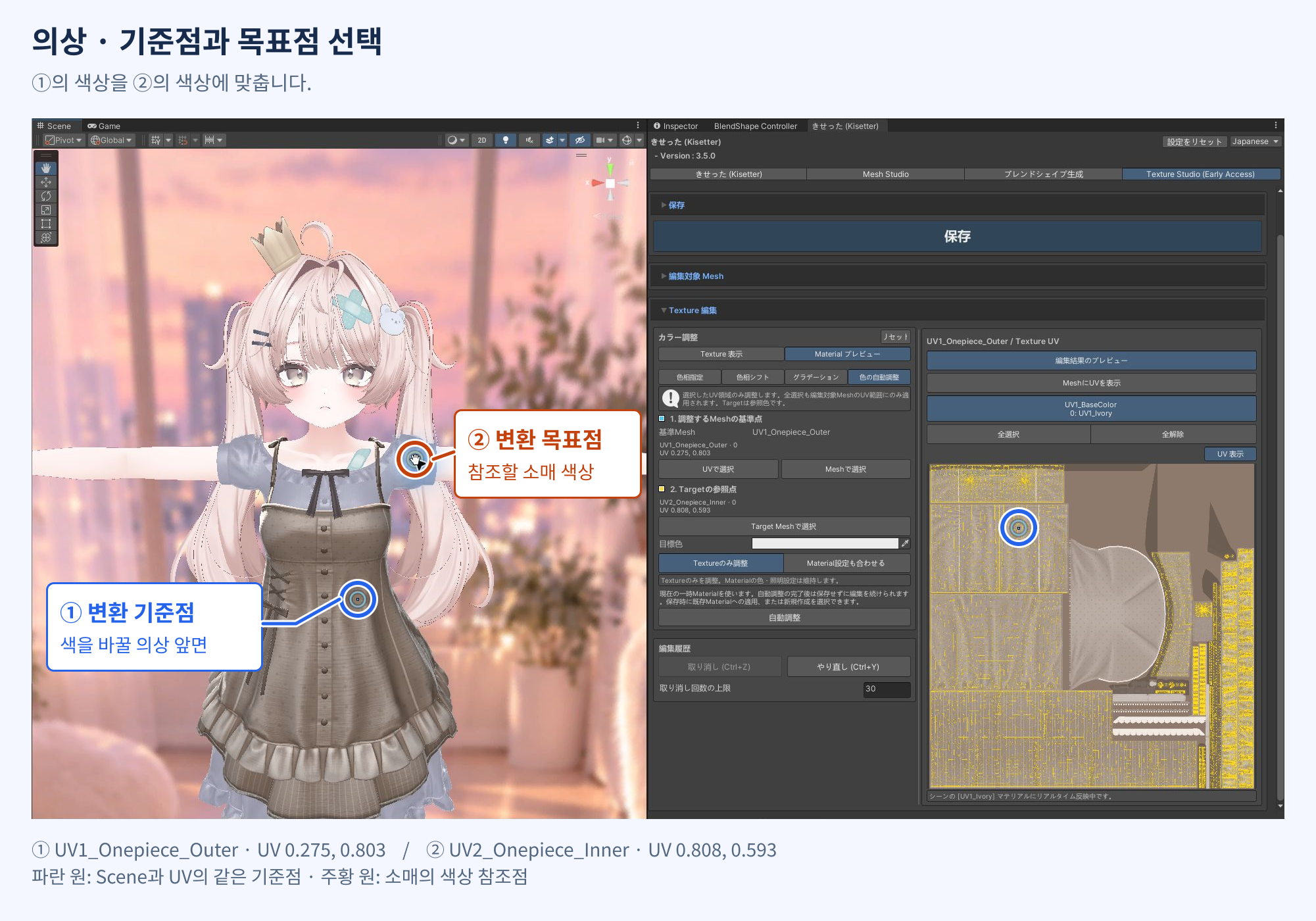
Task: Click the UV texture preview thumbnail
Action: [x=1092, y=626]
